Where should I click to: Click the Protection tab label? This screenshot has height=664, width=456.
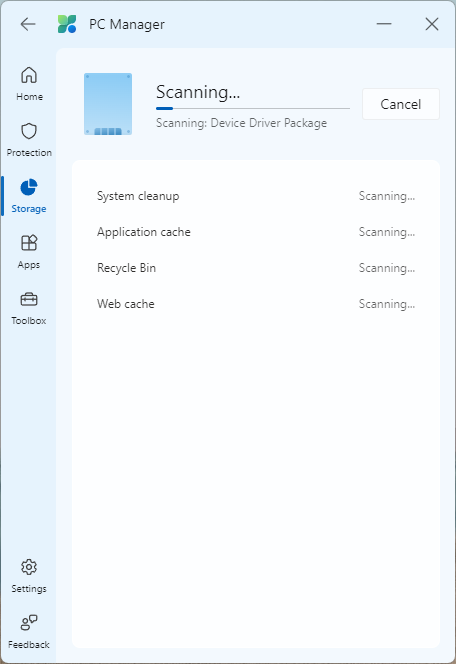tap(29, 152)
